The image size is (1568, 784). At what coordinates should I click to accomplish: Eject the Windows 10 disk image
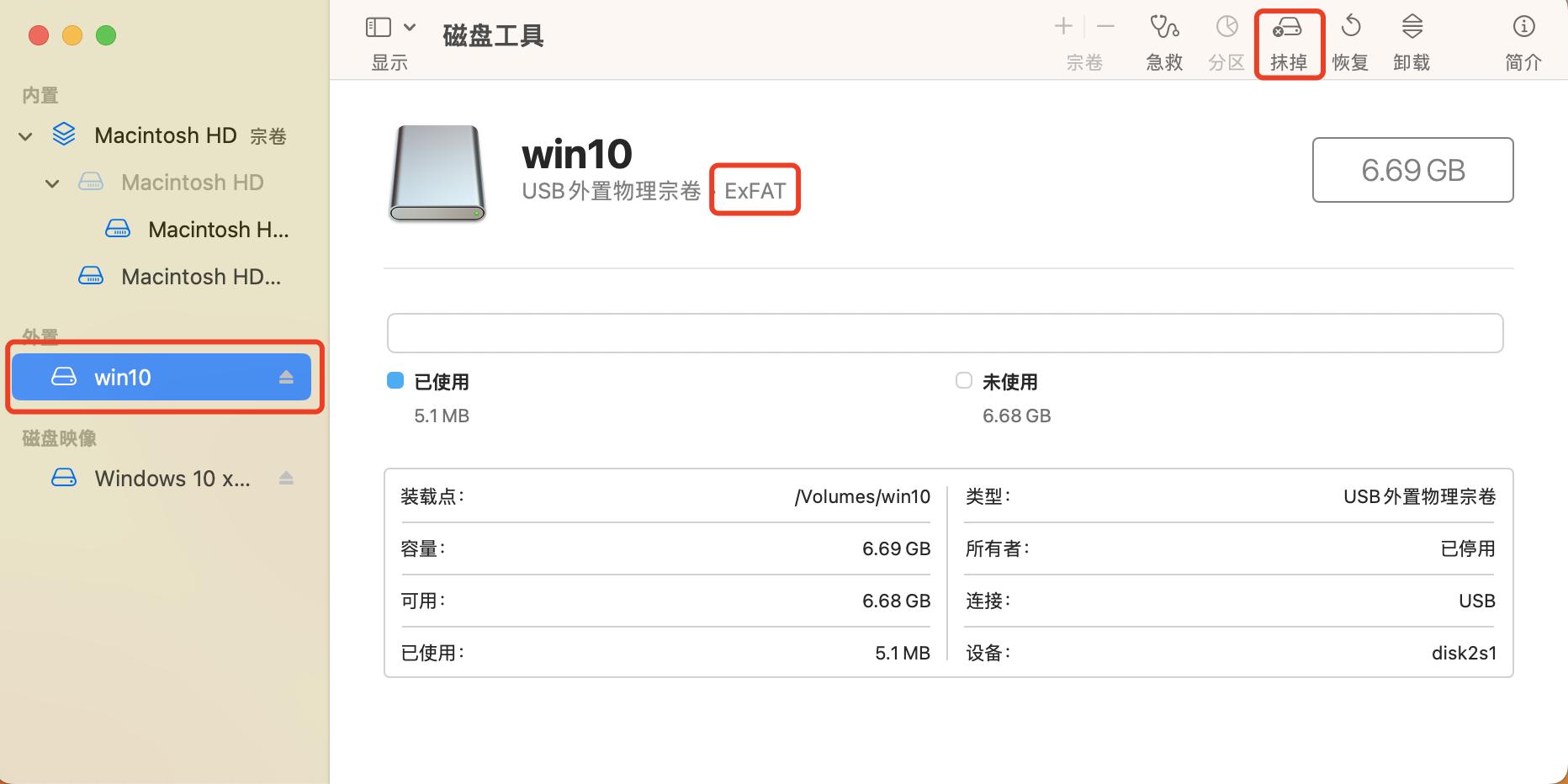click(x=286, y=478)
